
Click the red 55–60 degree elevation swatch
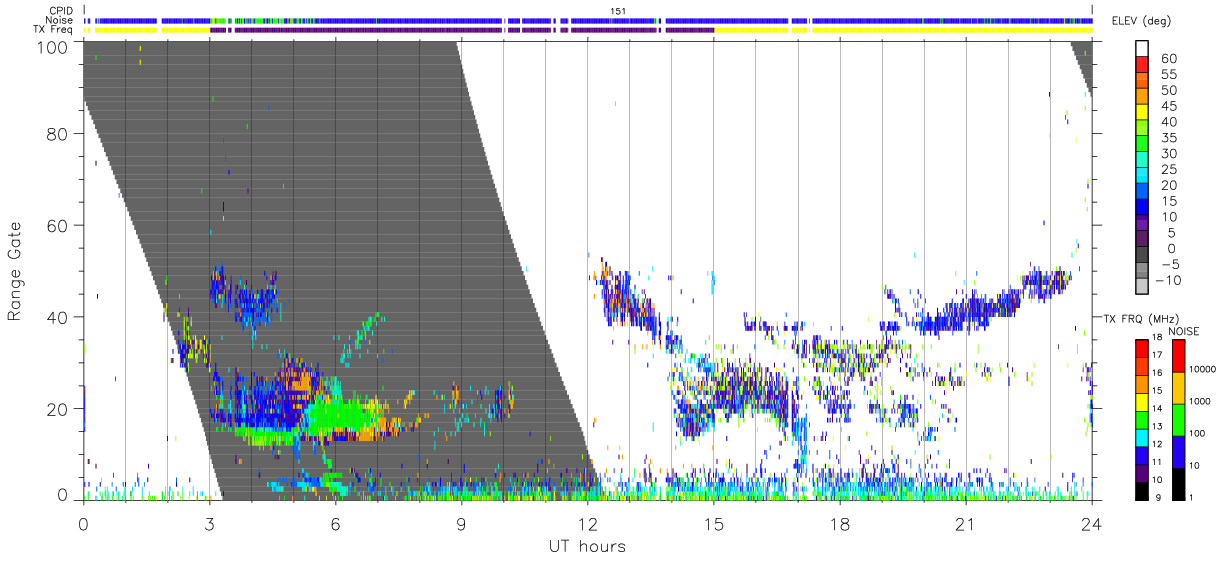1143,65
